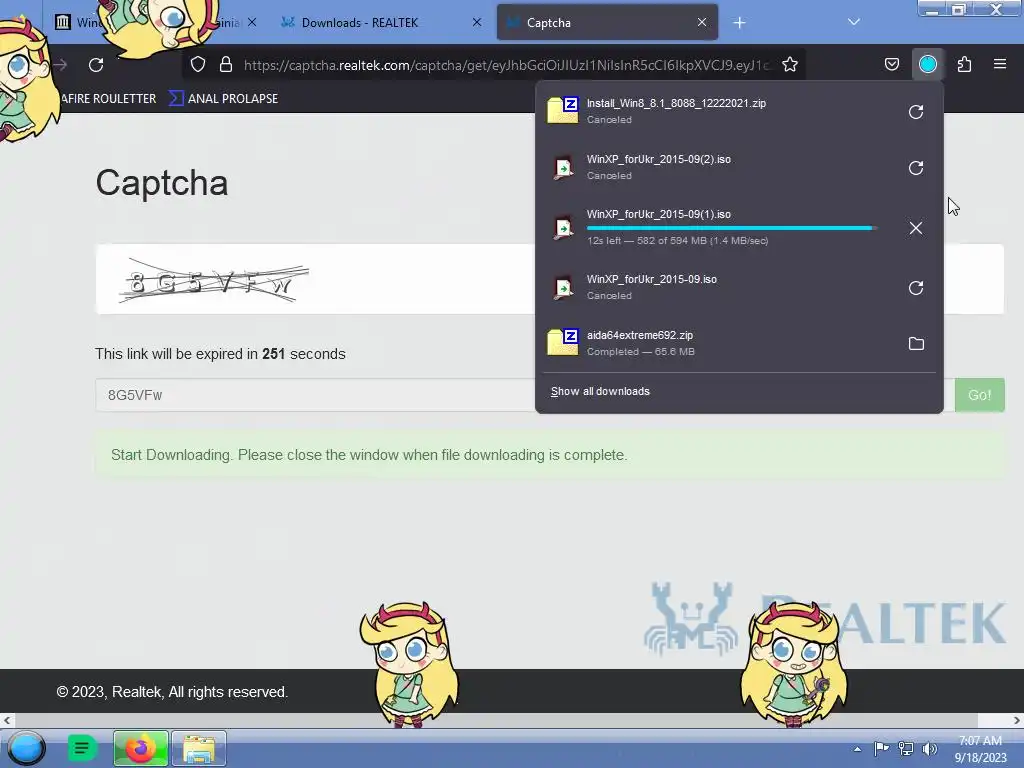The image size is (1024, 768).
Task: Click the WinXP_forUkr_2015-09.iso file icon
Action: pyautogui.click(x=563, y=288)
